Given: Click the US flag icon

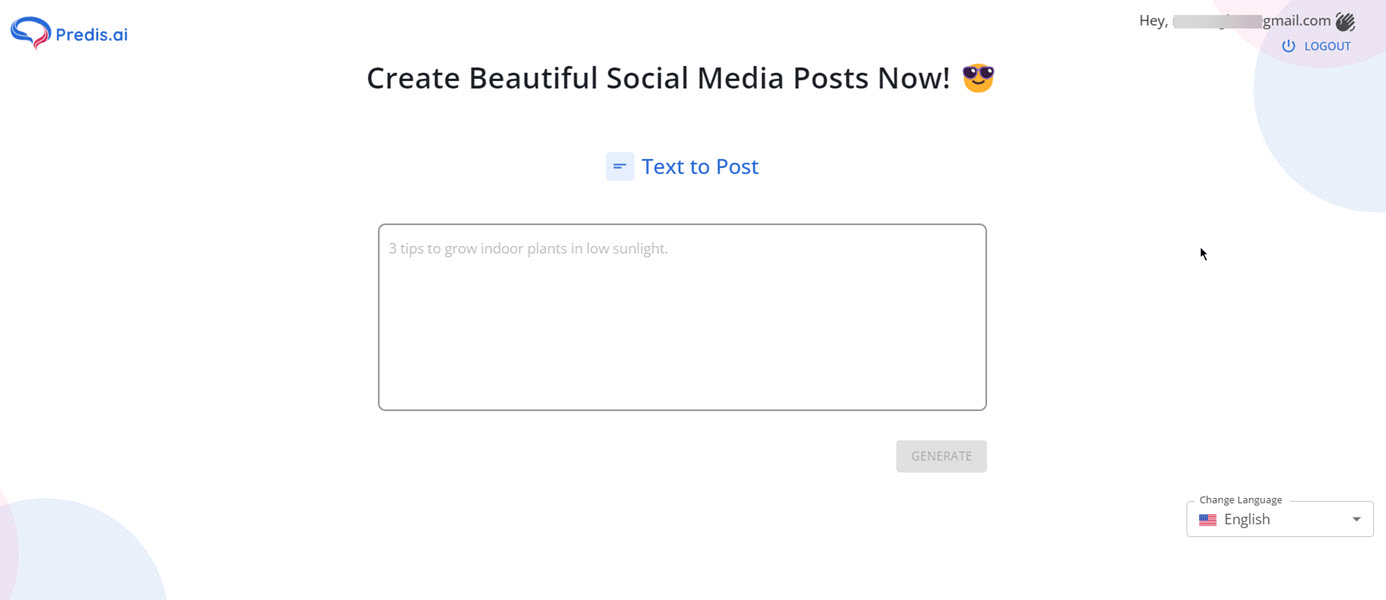Looking at the screenshot, I should pyautogui.click(x=1208, y=520).
